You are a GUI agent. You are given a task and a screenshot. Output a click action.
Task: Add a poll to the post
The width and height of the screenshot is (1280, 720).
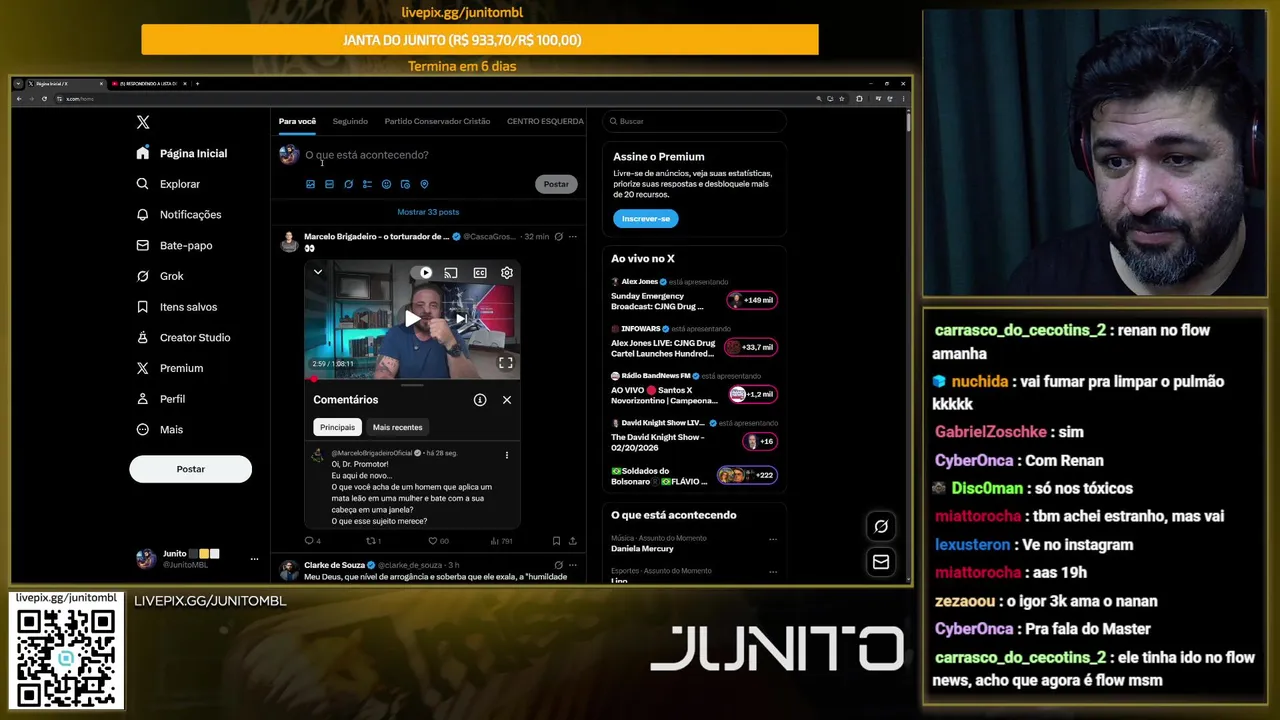pos(367,184)
